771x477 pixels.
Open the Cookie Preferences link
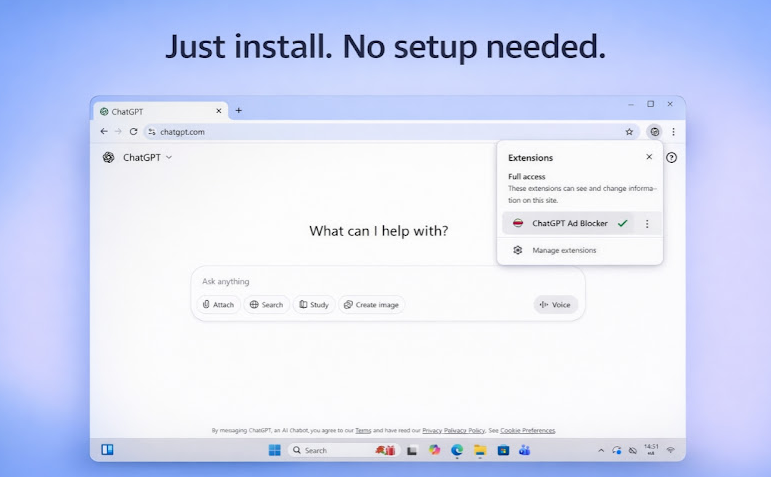click(x=528, y=430)
